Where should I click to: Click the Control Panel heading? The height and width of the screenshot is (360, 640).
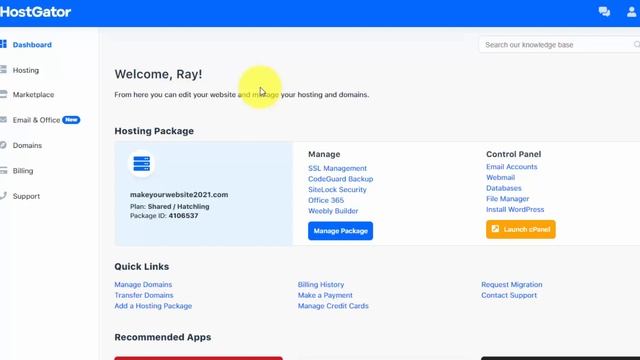coord(513,154)
